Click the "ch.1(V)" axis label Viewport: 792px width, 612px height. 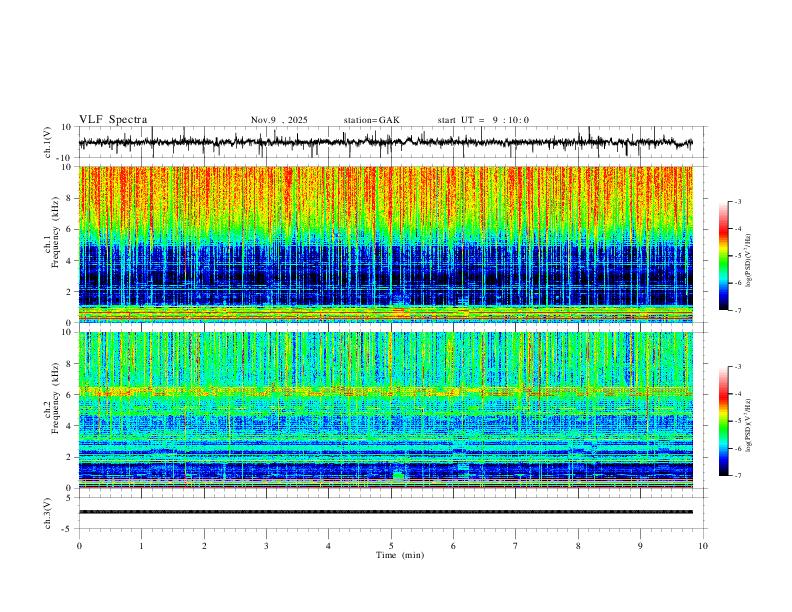[x=48, y=142]
